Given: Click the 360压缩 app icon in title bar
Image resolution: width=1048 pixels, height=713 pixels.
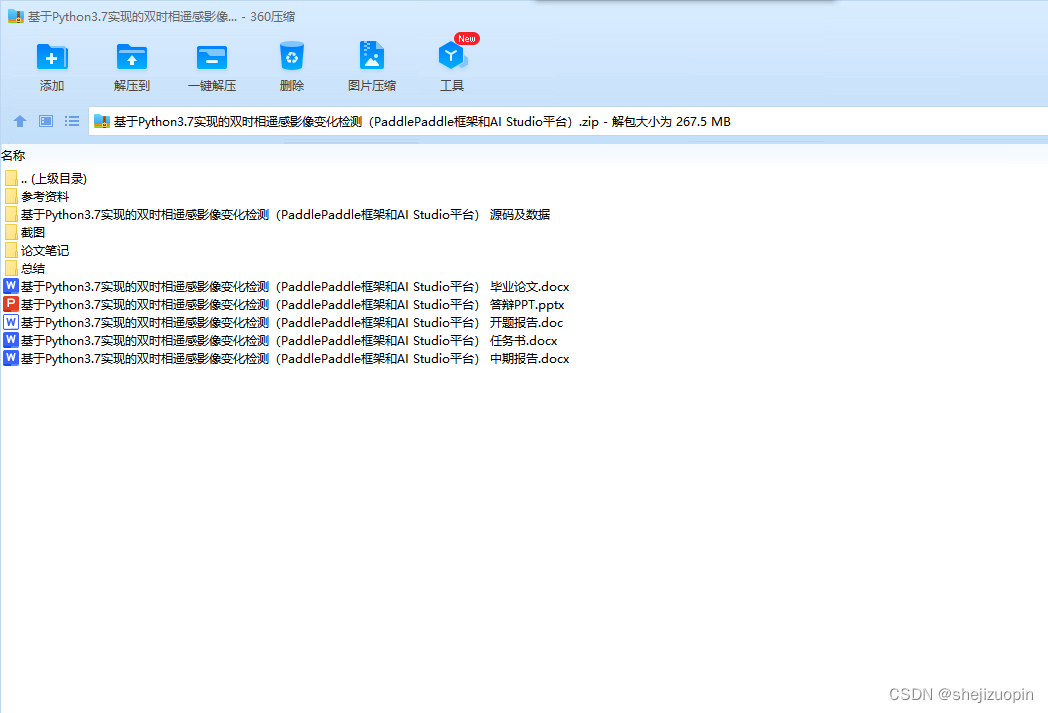Looking at the screenshot, I should click(15, 16).
